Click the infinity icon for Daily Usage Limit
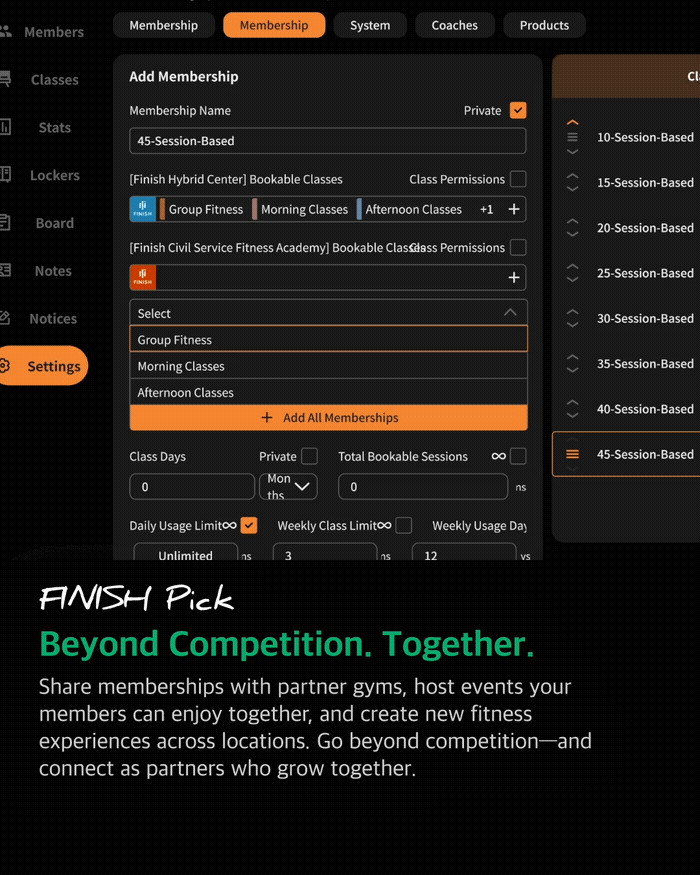The width and height of the screenshot is (700, 875). coord(229,525)
